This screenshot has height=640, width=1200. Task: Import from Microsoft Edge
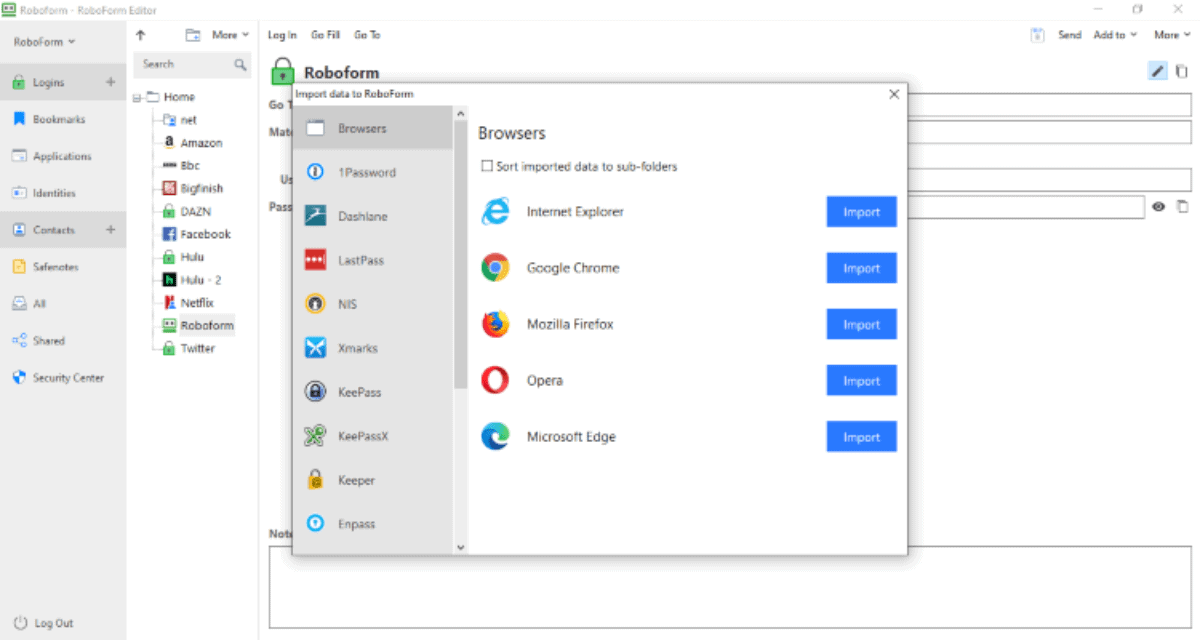861,437
